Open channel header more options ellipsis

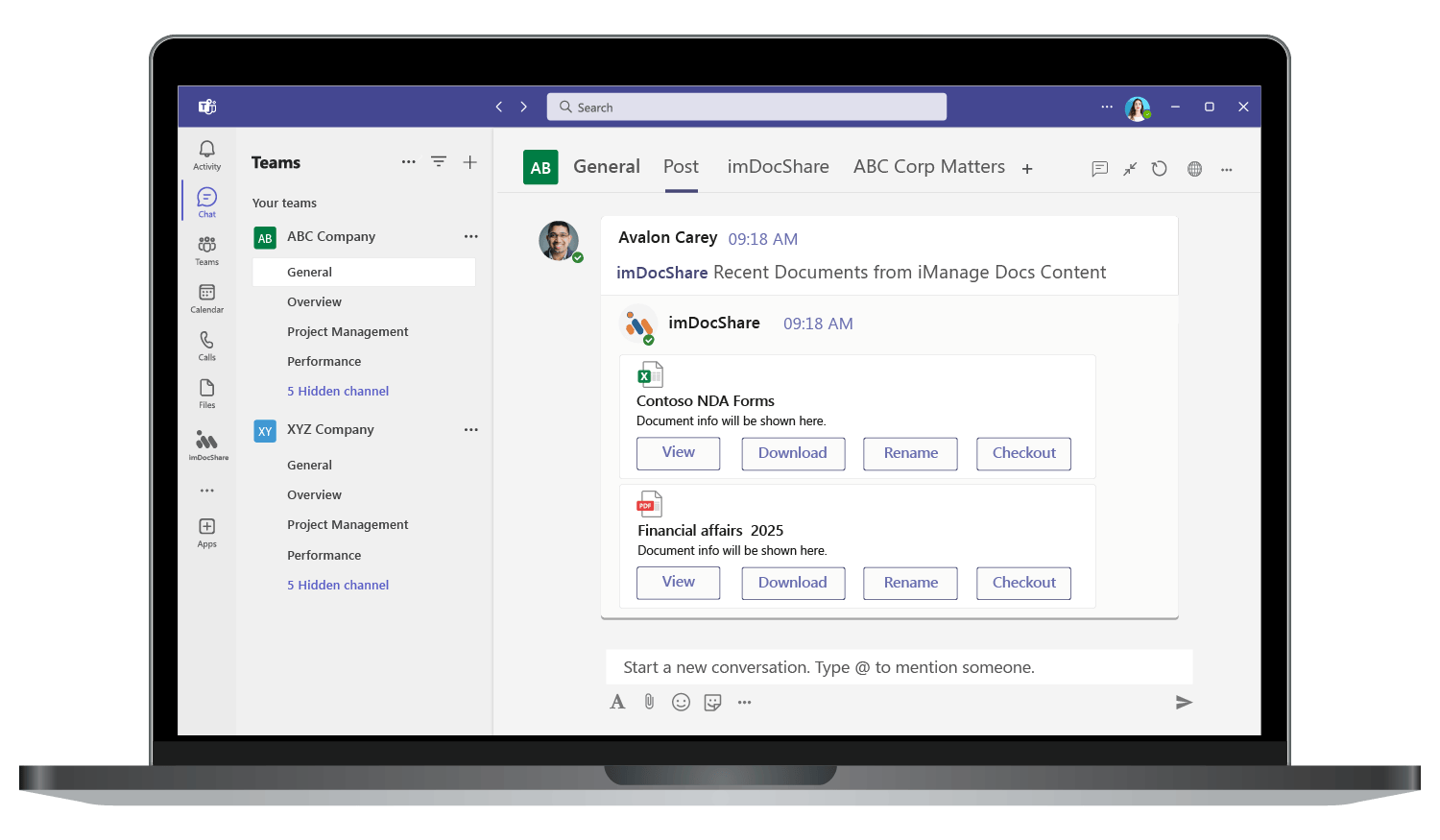(x=1227, y=169)
